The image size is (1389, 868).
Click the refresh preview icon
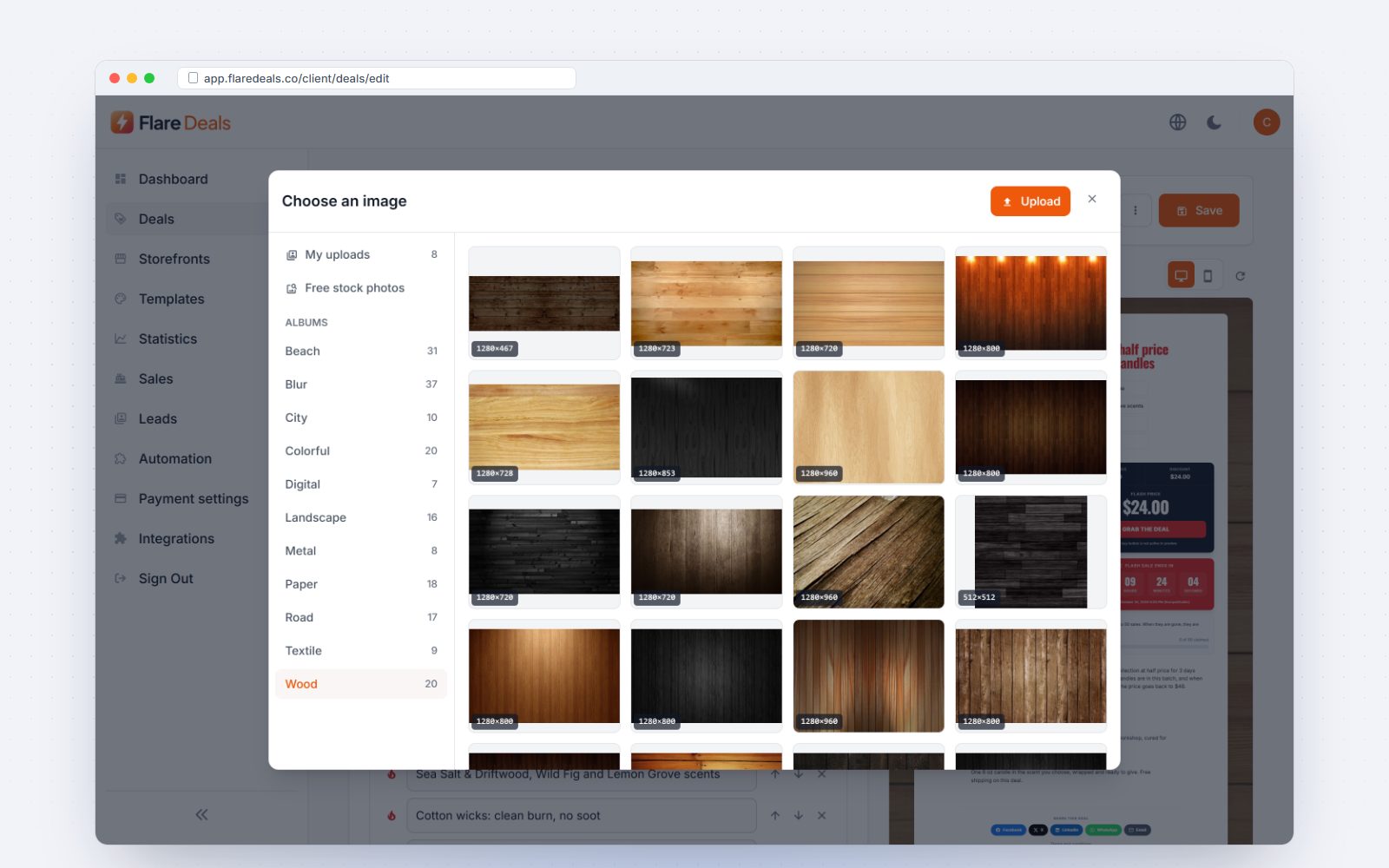[x=1241, y=276]
